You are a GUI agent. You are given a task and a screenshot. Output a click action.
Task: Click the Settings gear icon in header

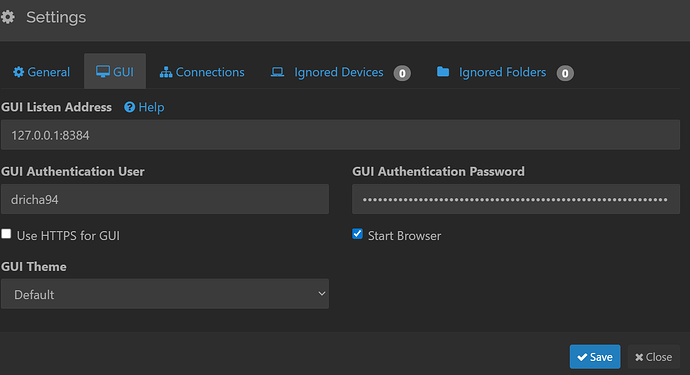coord(8,17)
